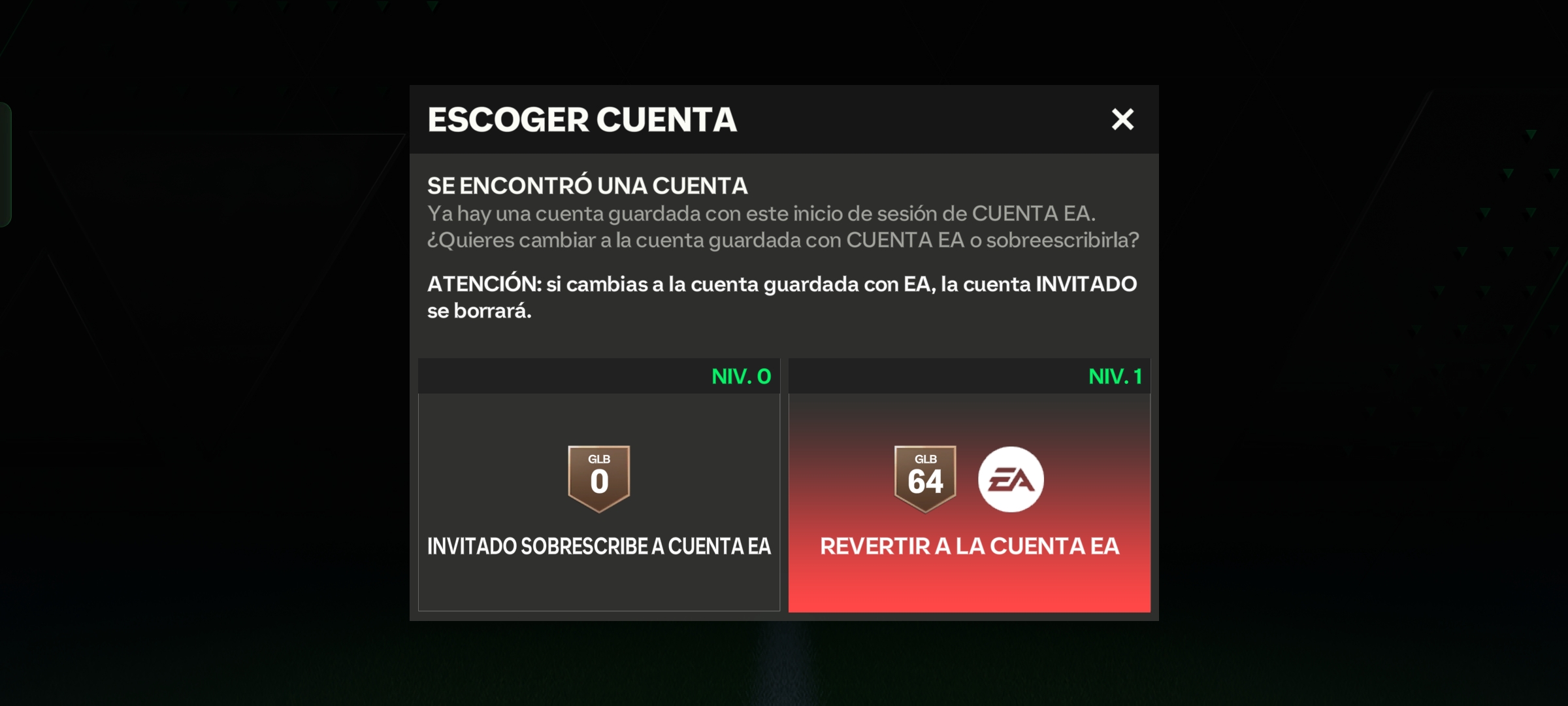Click the NIV. 1 level label

(x=1115, y=377)
